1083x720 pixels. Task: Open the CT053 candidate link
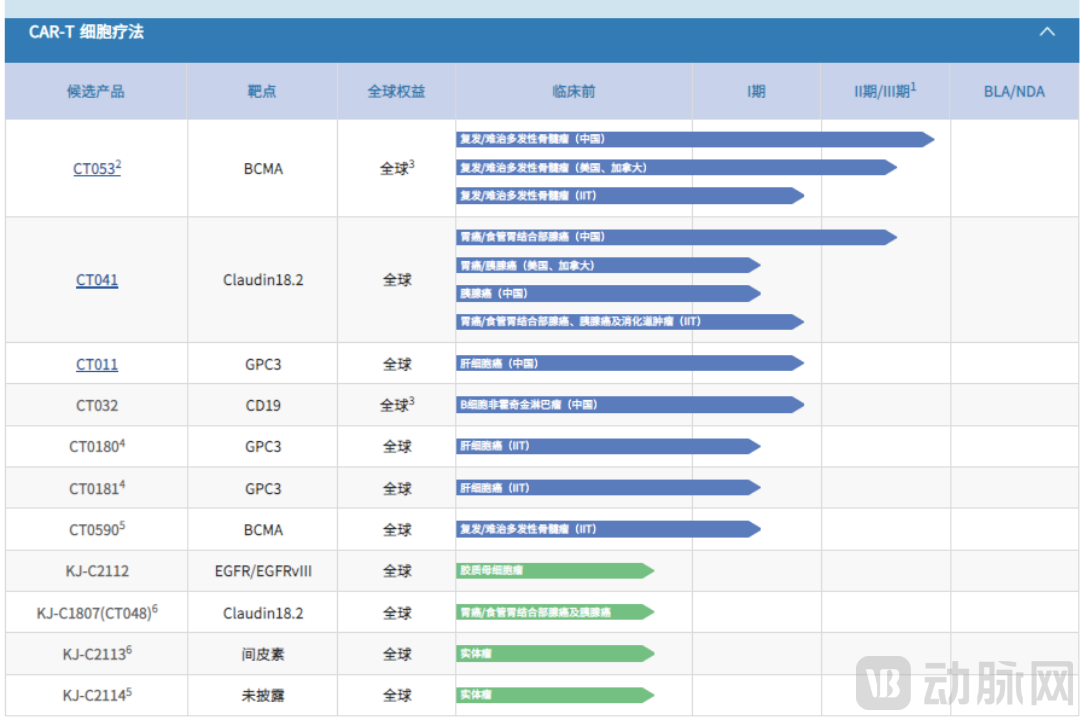(x=94, y=169)
